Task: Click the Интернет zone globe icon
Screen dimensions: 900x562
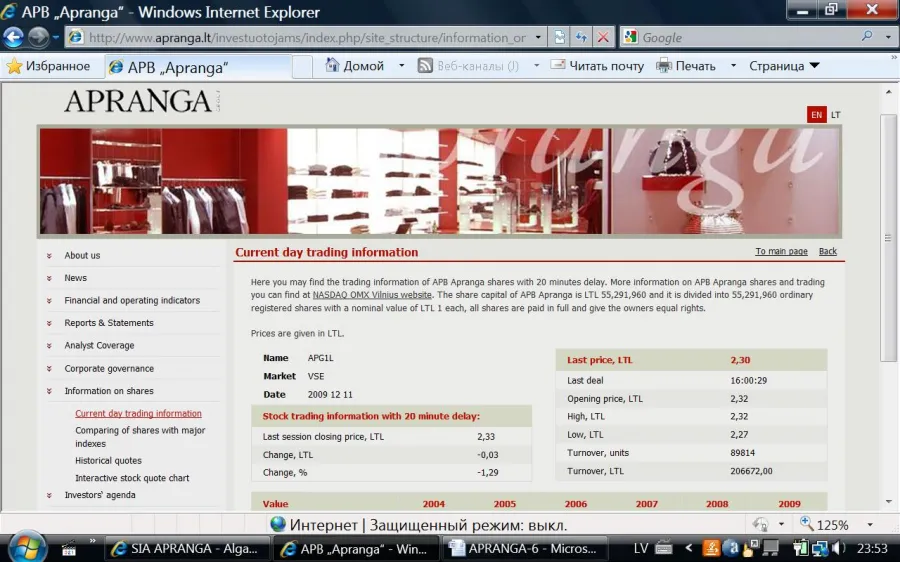Action: coord(278,524)
